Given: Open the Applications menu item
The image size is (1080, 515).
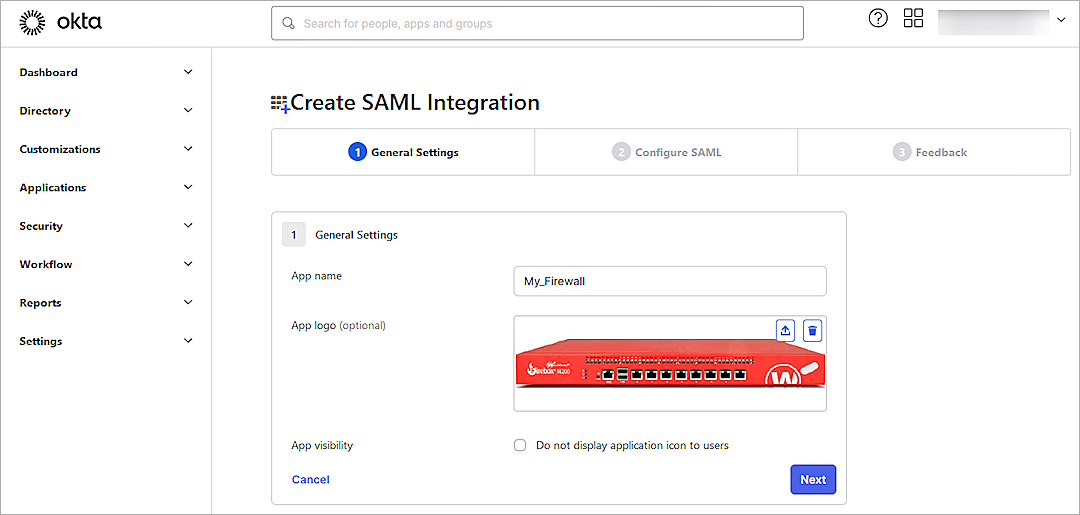Looking at the screenshot, I should click(x=53, y=188).
